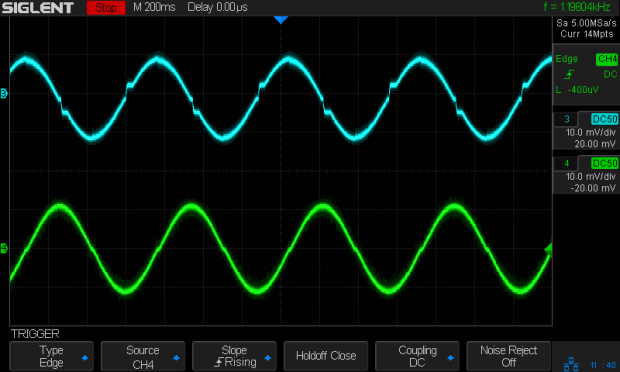The image size is (620, 372).
Task: Click the blue arrow on the Slope softkey
Action: coord(268,358)
